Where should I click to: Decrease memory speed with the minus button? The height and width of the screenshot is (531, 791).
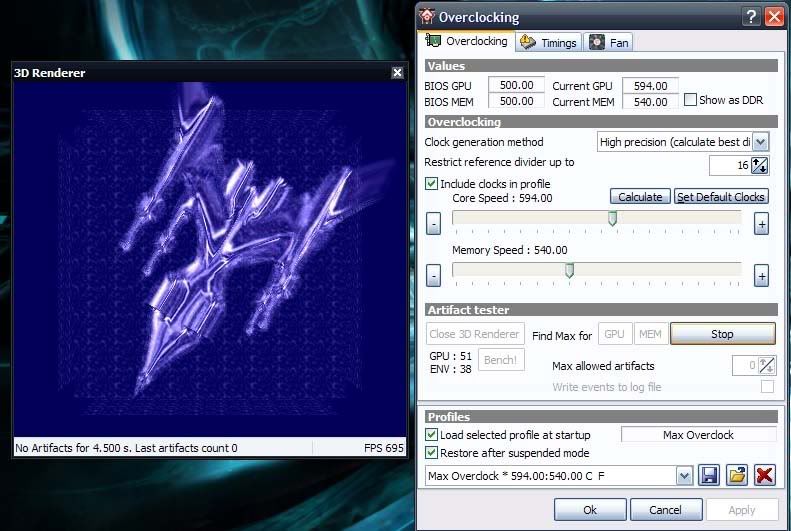[433, 276]
